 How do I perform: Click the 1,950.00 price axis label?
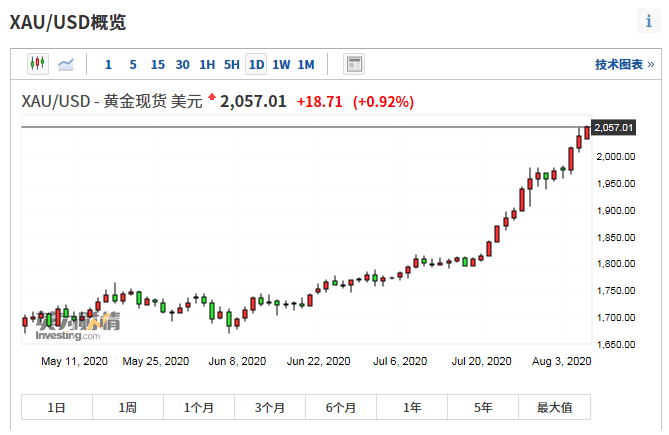point(616,184)
